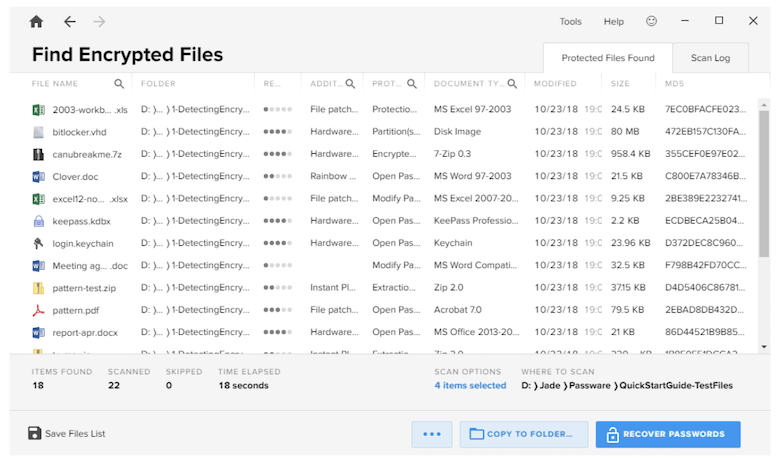Click the Copy to Folder button

click(524, 434)
